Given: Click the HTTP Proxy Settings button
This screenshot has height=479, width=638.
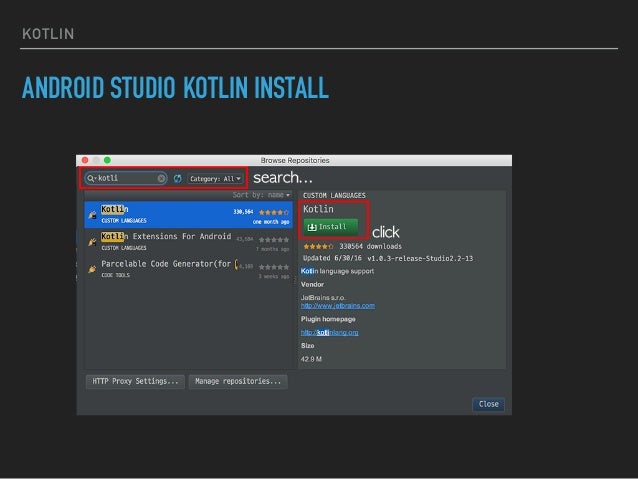Looking at the screenshot, I should (x=136, y=381).
